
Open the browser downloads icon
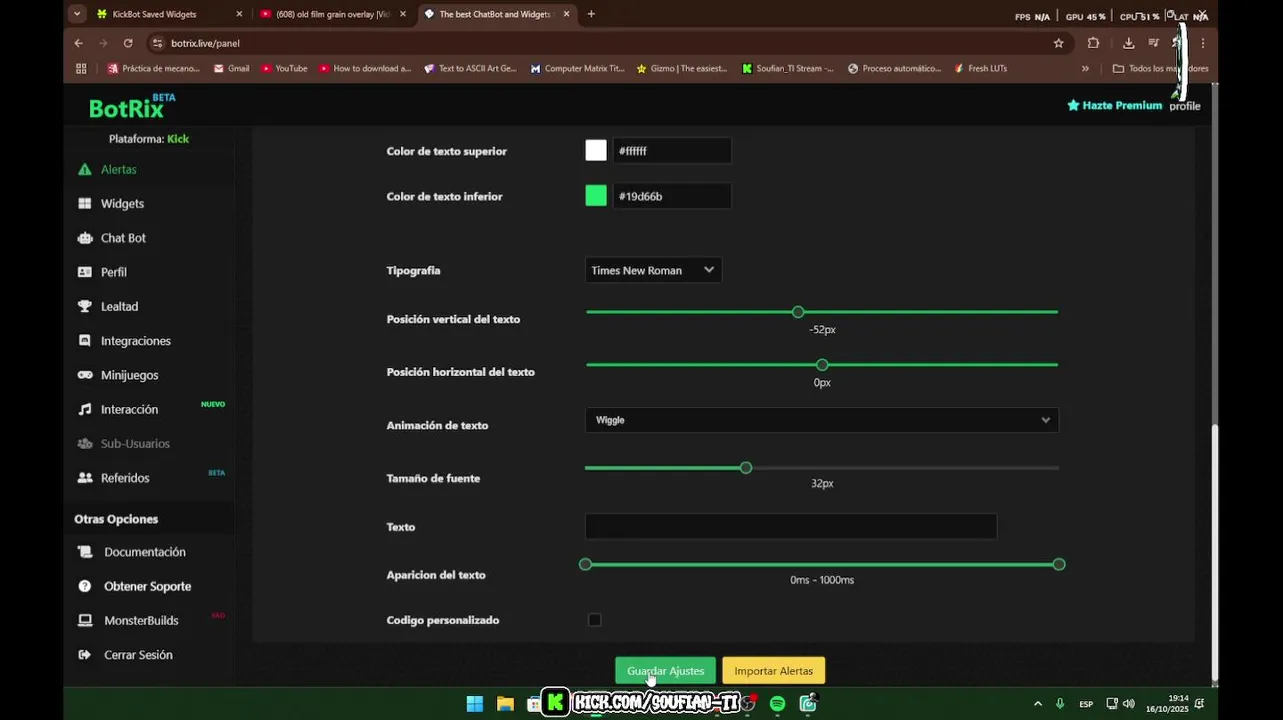(1129, 43)
